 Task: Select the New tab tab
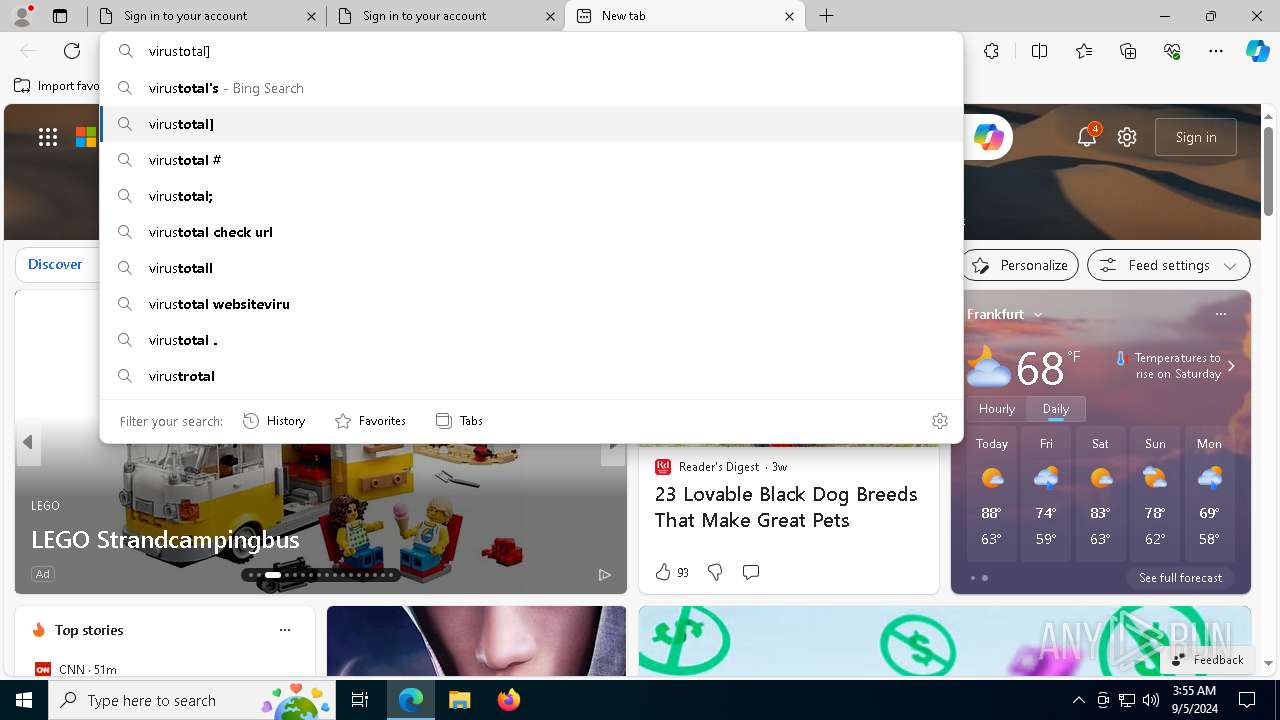[685, 16]
